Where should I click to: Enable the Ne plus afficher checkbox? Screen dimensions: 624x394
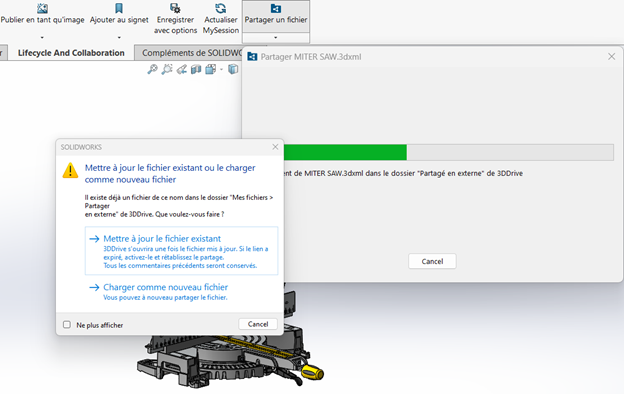67,325
